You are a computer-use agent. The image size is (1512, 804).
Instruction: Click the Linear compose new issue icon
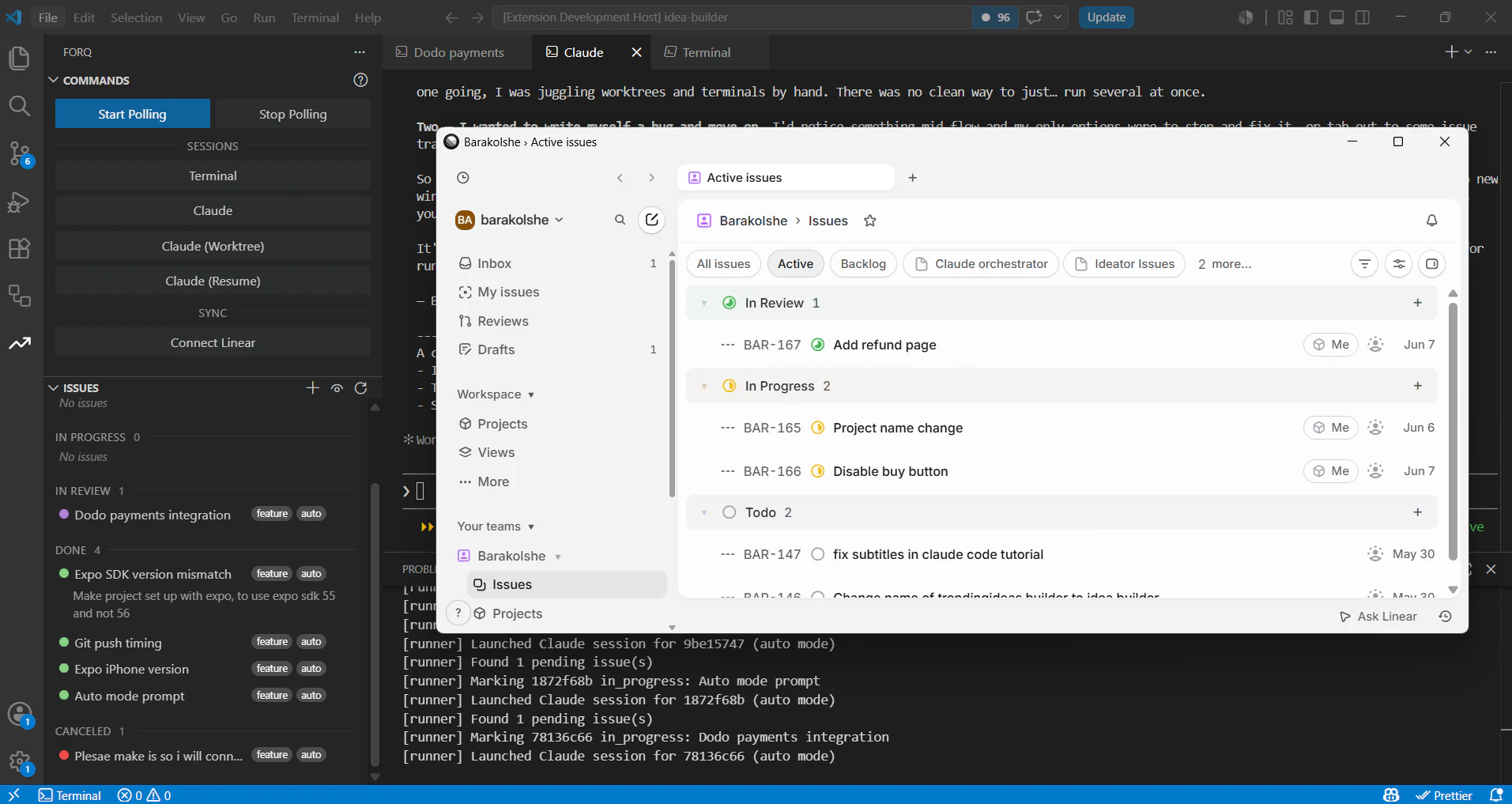(651, 220)
